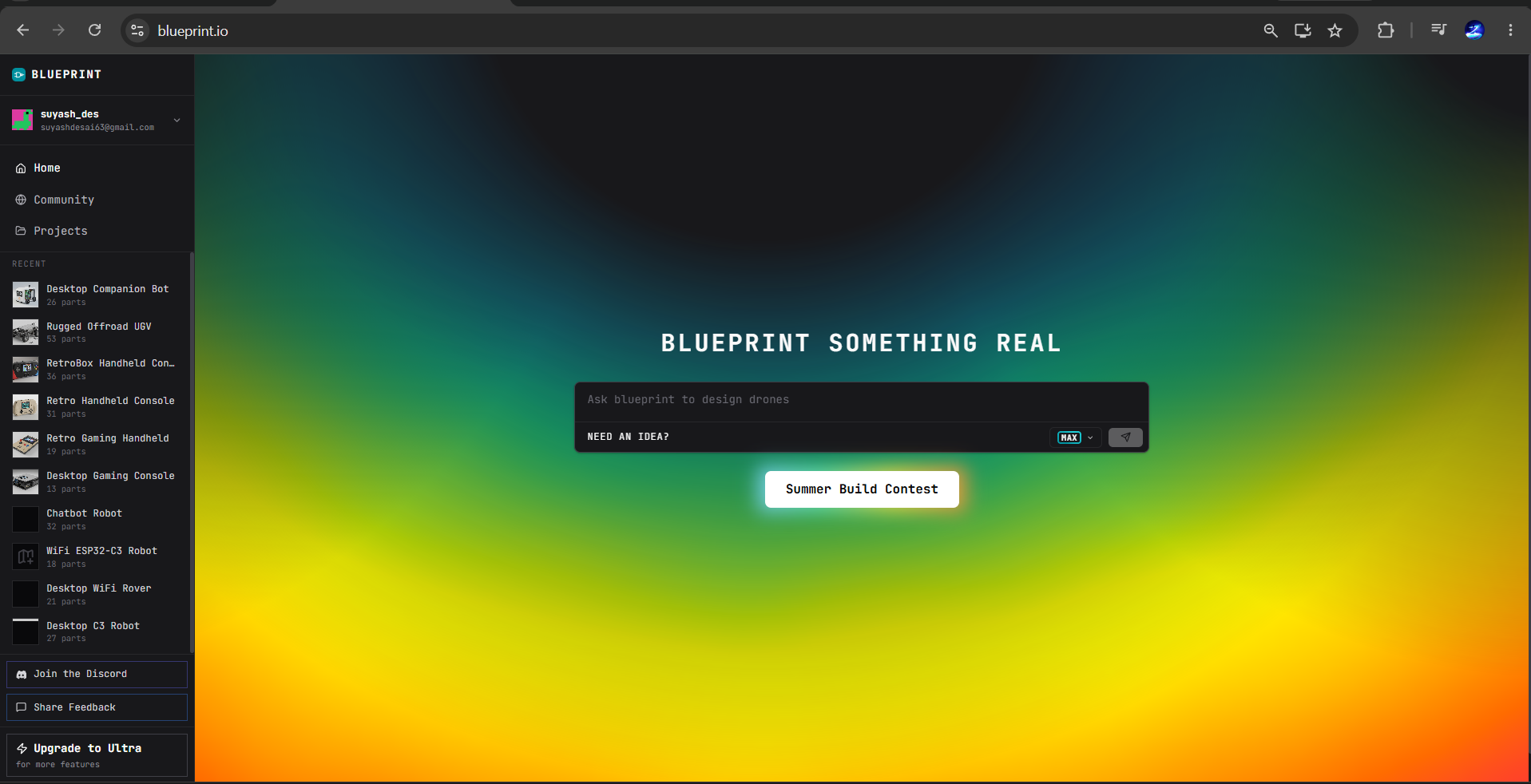Click the zoom magnifier icon in address bar
1531x784 pixels.
pyautogui.click(x=1271, y=30)
